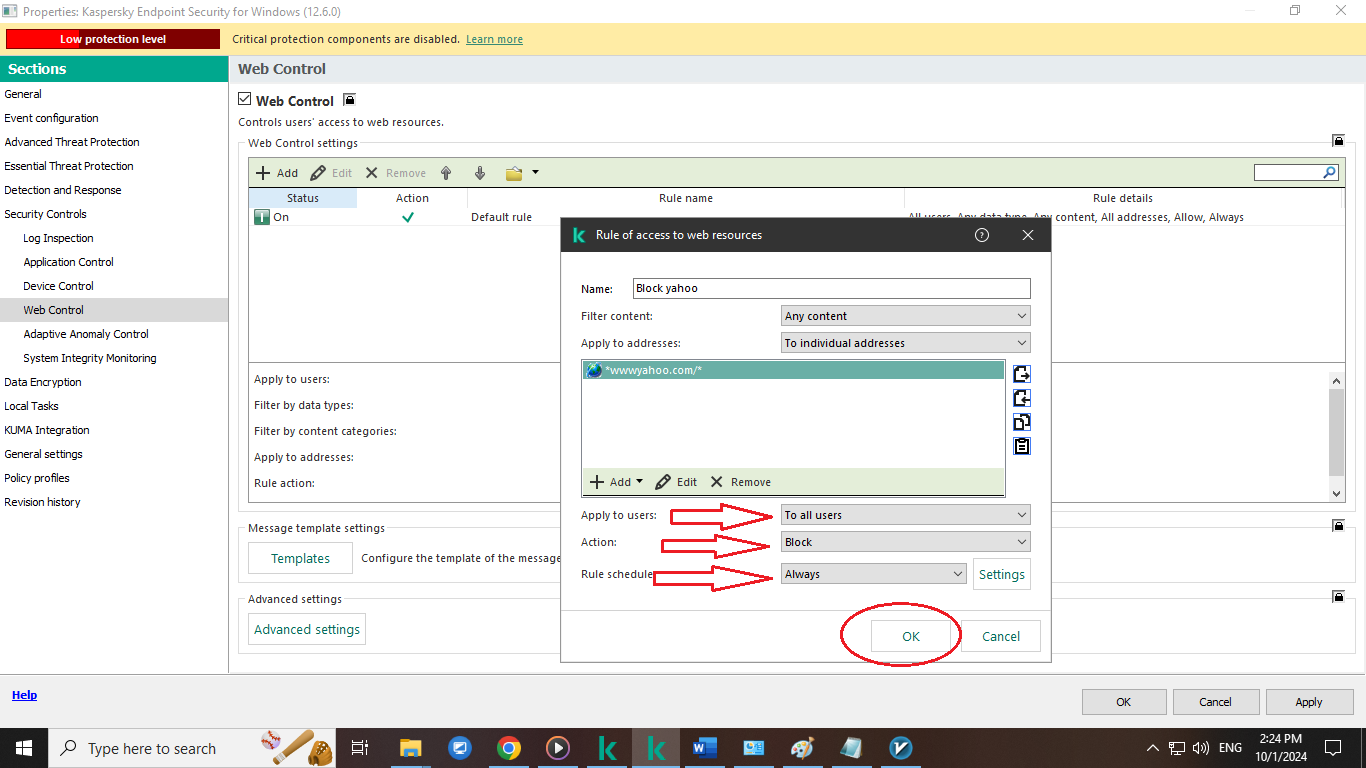Click Apply in the Properties window
1366x768 pixels.
coord(1309,702)
